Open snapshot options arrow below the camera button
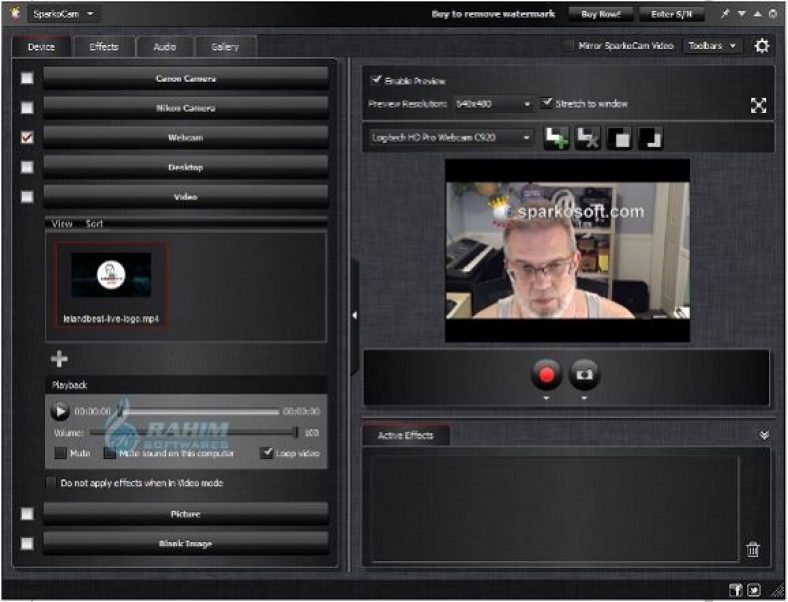 click(x=584, y=398)
